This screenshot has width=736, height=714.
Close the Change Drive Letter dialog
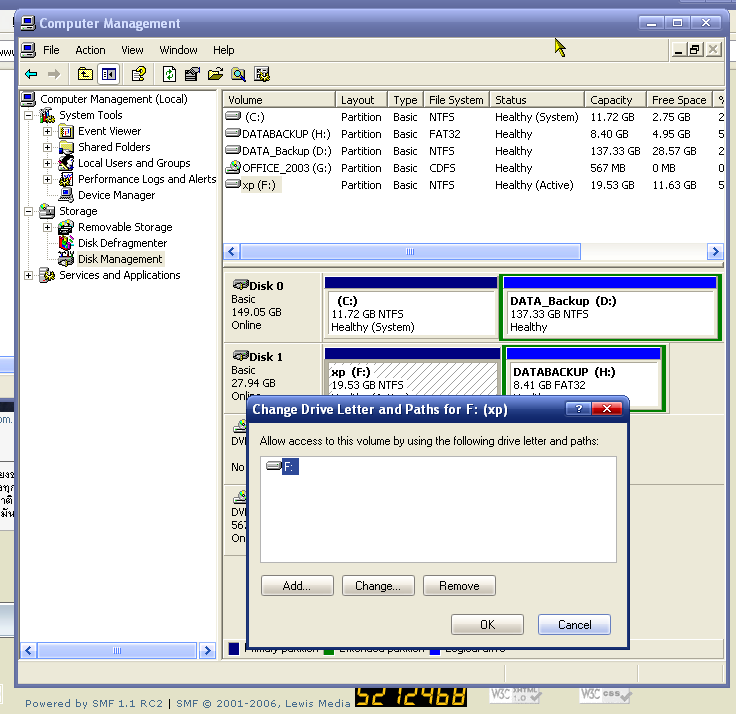[606, 409]
